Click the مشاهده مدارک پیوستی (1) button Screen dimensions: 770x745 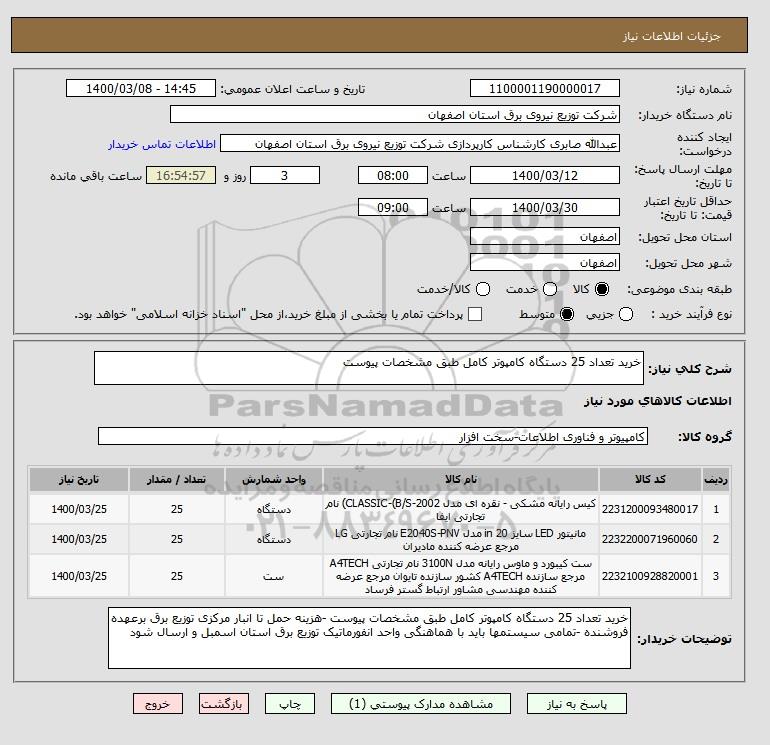pos(421,704)
